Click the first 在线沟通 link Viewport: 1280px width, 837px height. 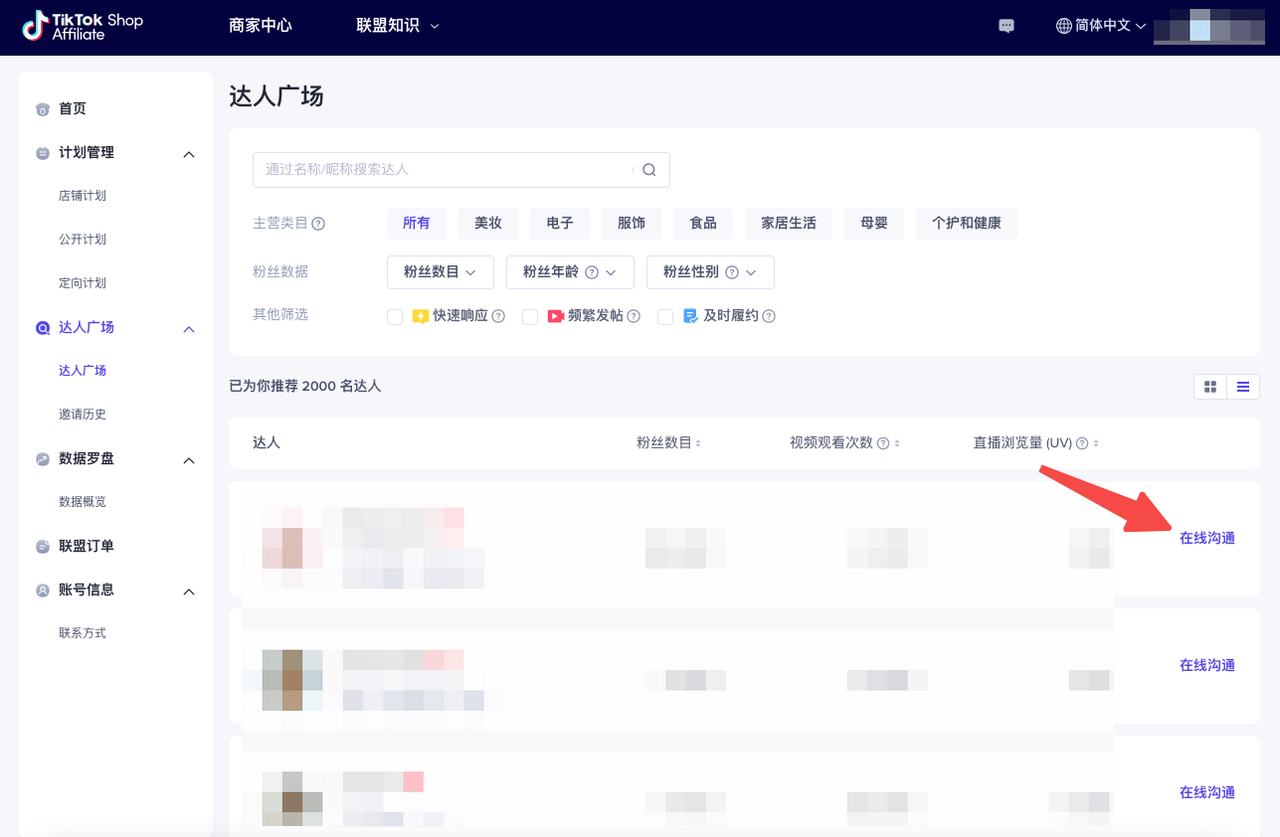(x=1207, y=537)
